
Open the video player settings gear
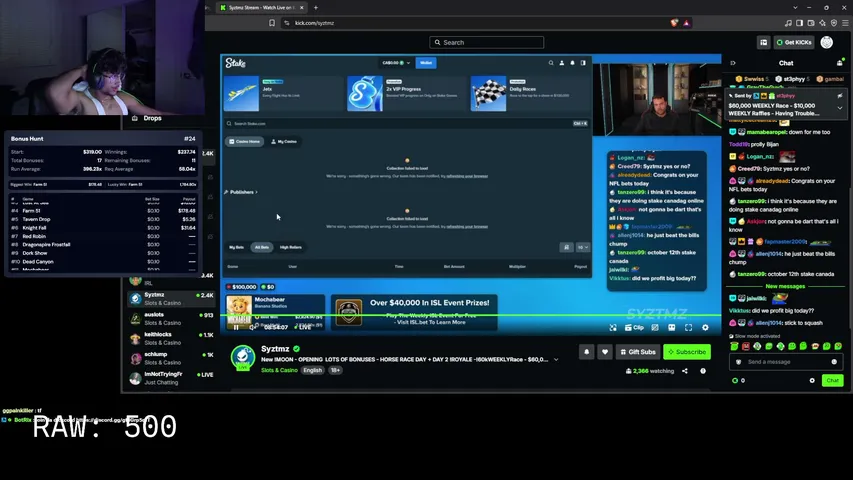(705, 328)
